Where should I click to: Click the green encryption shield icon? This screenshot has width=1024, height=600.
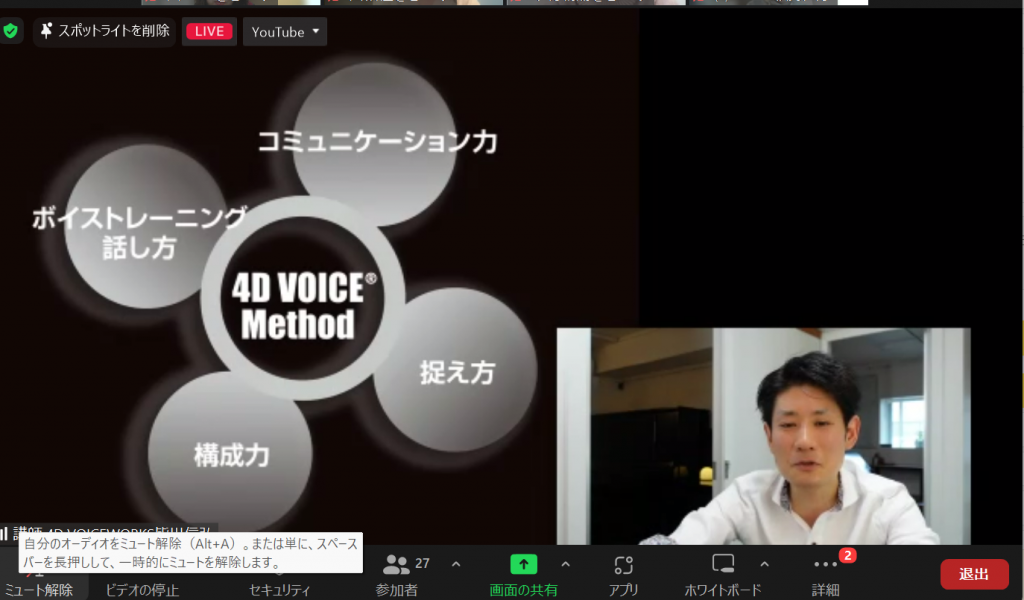(10, 31)
